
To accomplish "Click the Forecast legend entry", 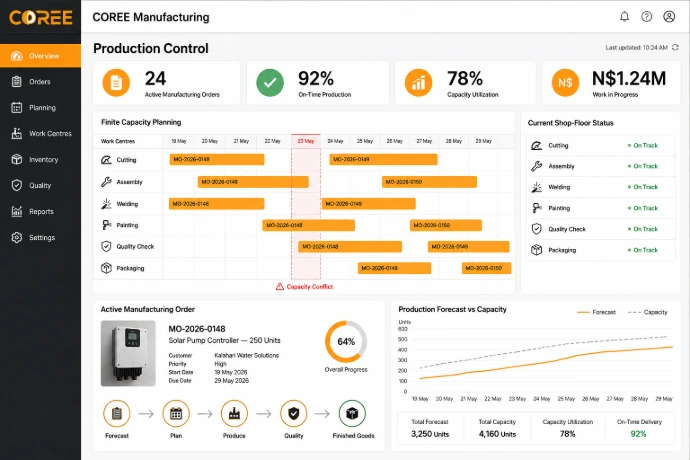I will pos(596,312).
